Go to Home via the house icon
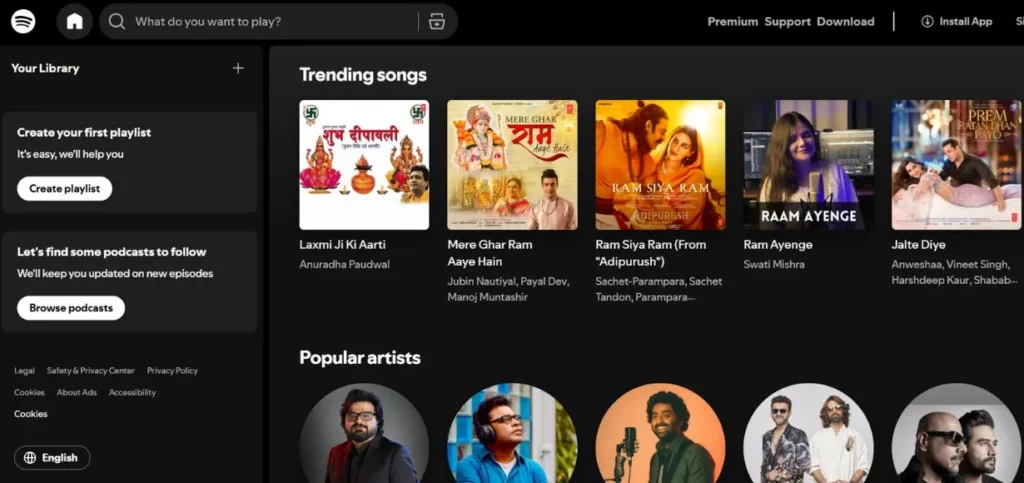 tap(74, 22)
